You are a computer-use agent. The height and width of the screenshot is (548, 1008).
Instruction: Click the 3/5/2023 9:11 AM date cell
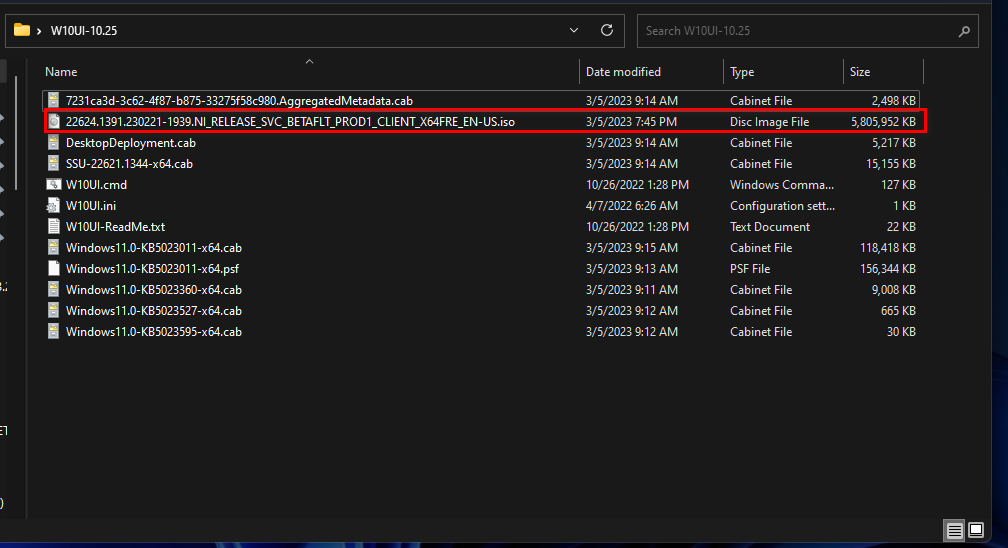pyautogui.click(x=631, y=289)
